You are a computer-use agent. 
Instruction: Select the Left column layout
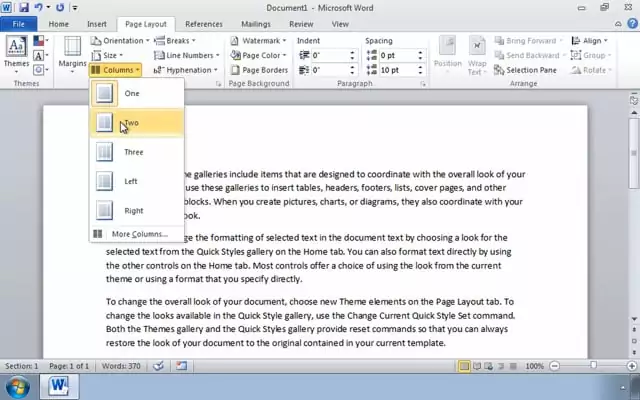pos(137,181)
